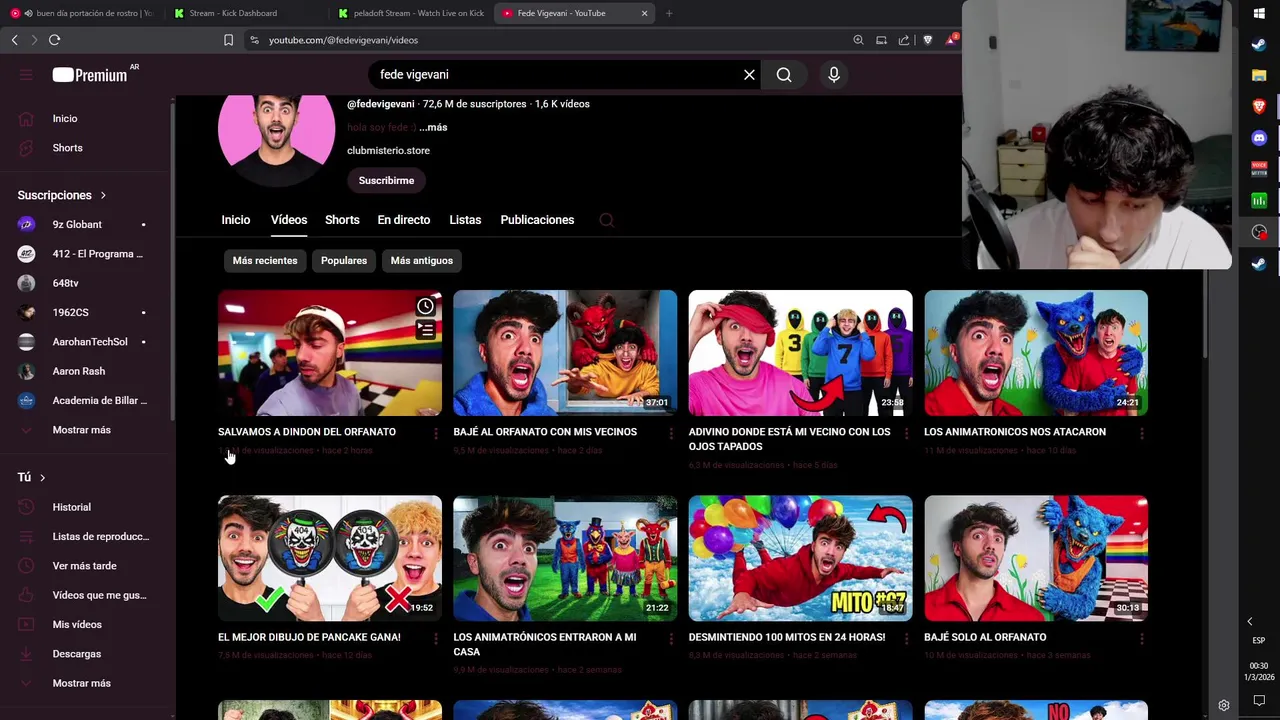This screenshot has height=720, width=1280.
Task: Open options for DESMINTIENDO 100 MITOS video
Action: pos(906,638)
